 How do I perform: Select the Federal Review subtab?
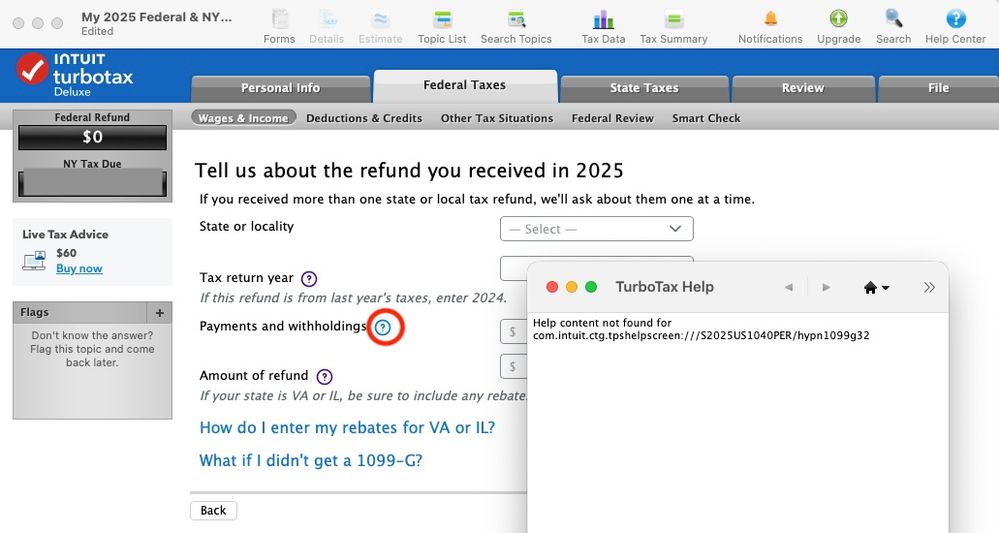[612, 118]
